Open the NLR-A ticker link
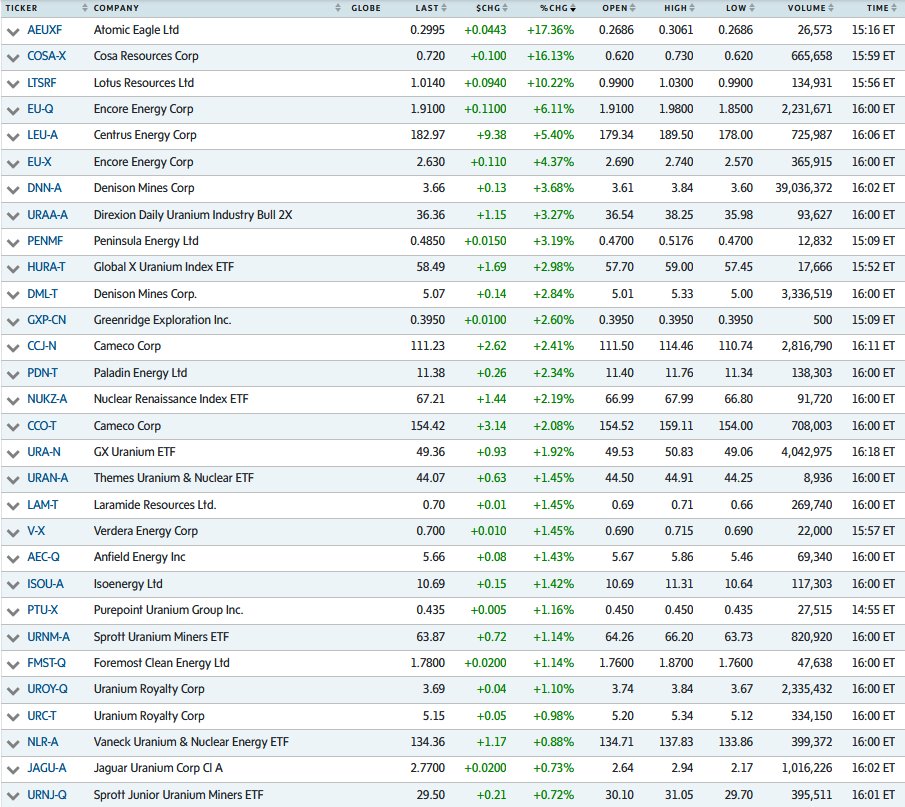The height and width of the screenshot is (807, 905). click(43, 742)
